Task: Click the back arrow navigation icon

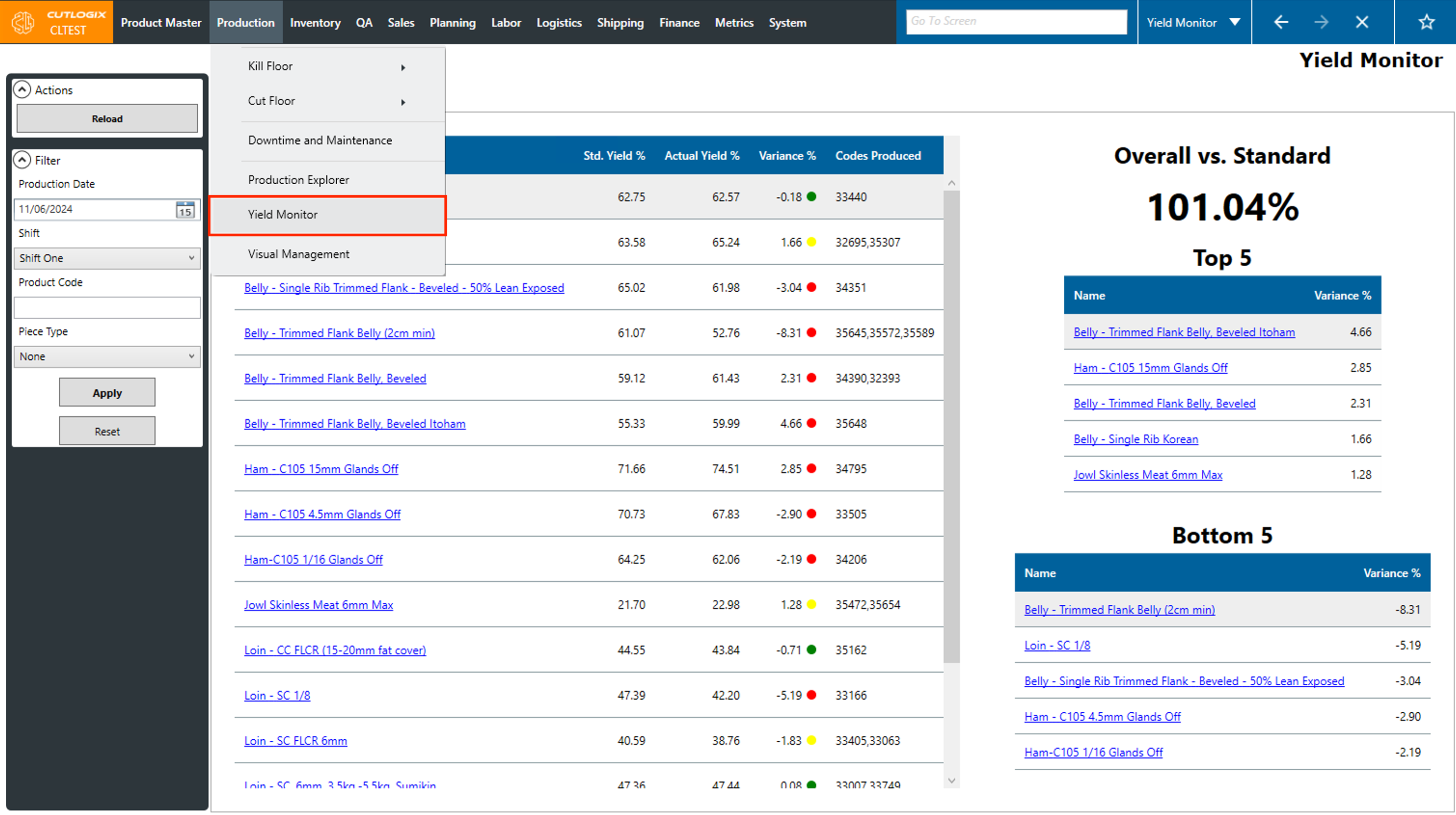Action: pyautogui.click(x=1281, y=22)
